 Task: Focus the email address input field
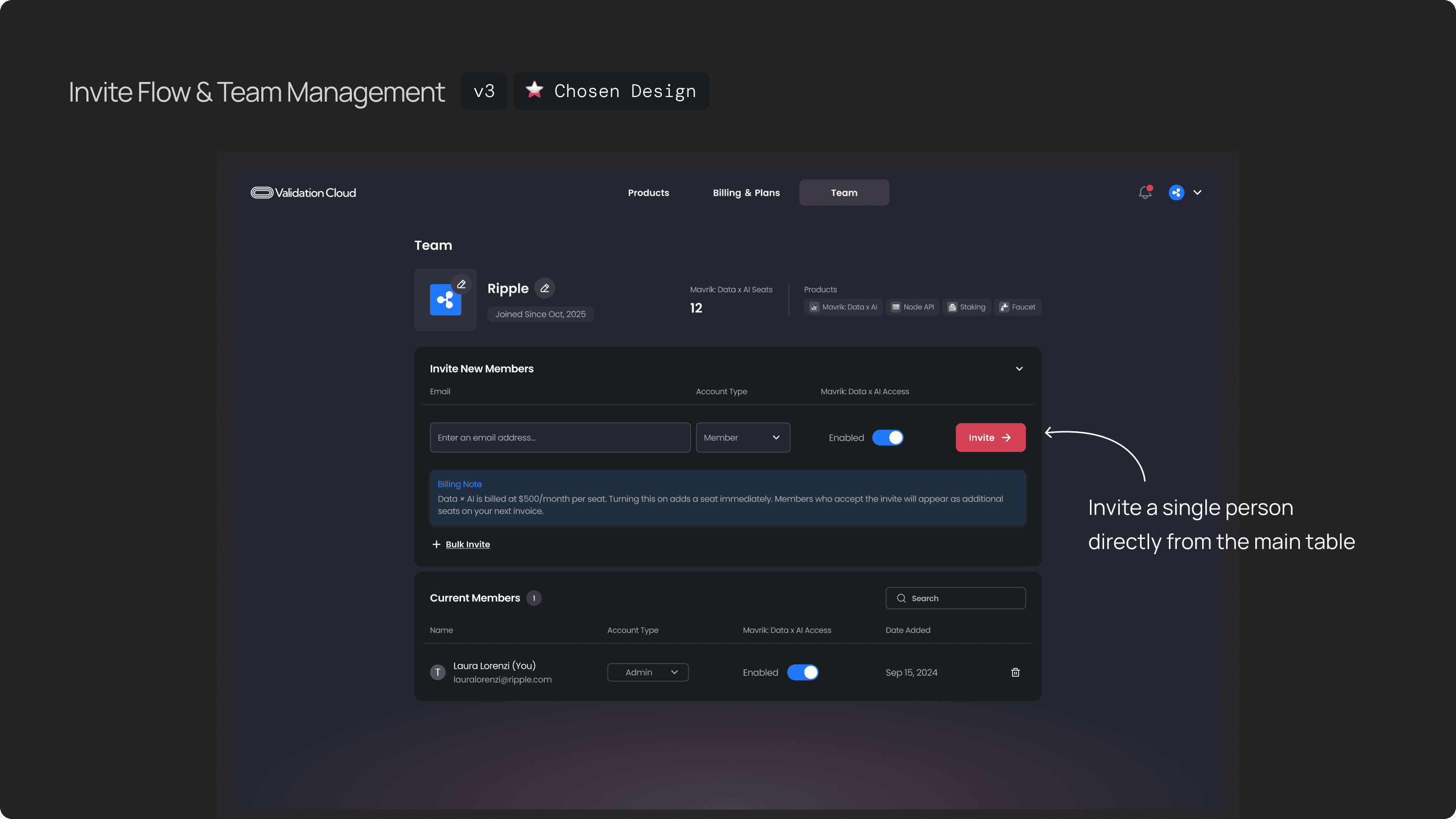(x=560, y=437)
